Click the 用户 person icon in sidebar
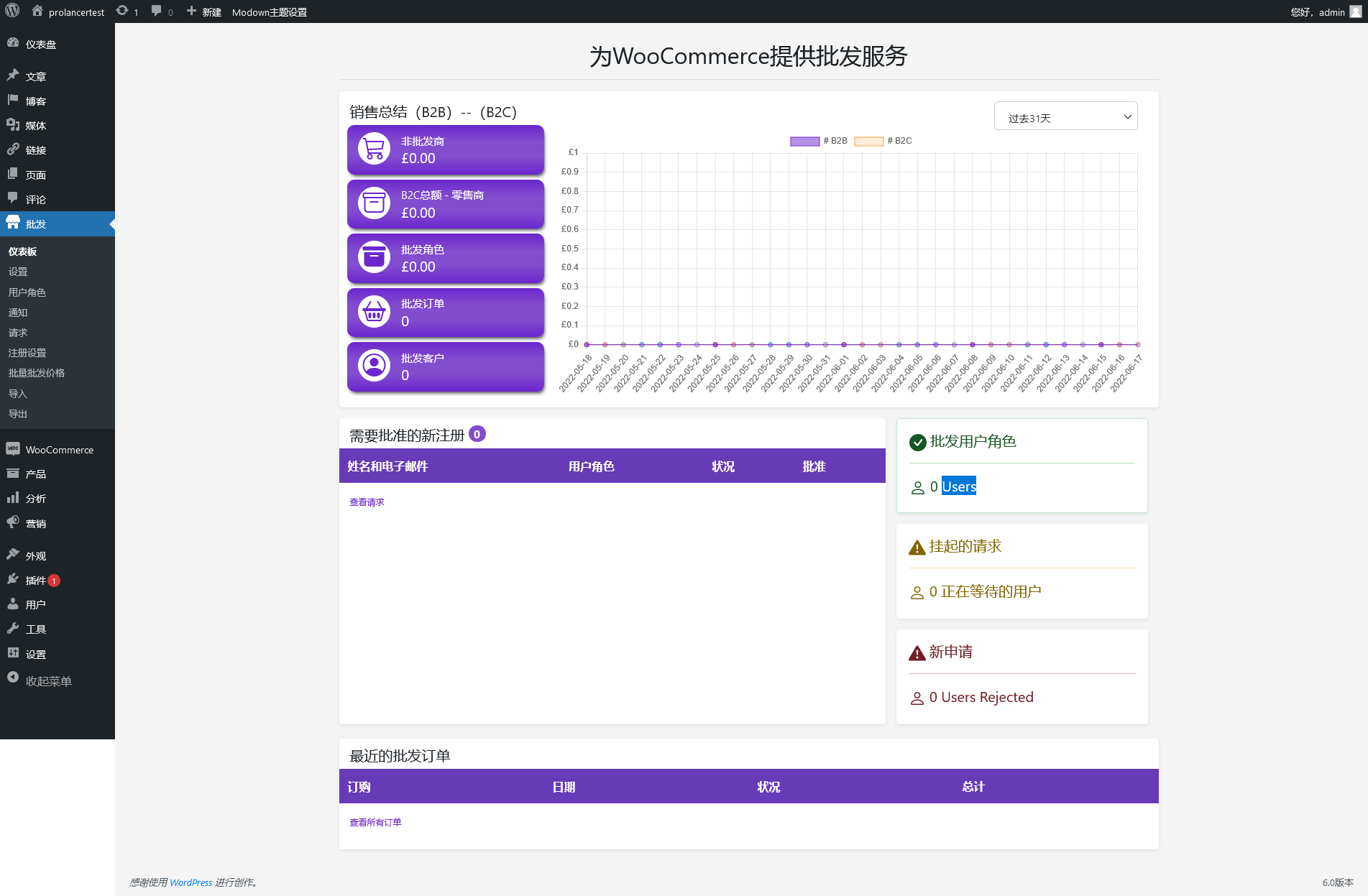 pos(13,604)
